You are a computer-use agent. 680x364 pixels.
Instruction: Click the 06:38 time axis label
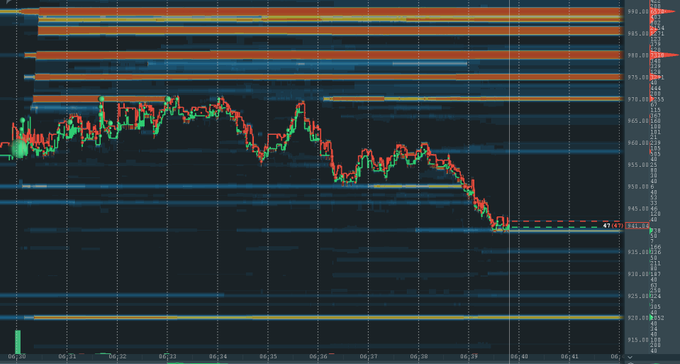tap(418, 357)
